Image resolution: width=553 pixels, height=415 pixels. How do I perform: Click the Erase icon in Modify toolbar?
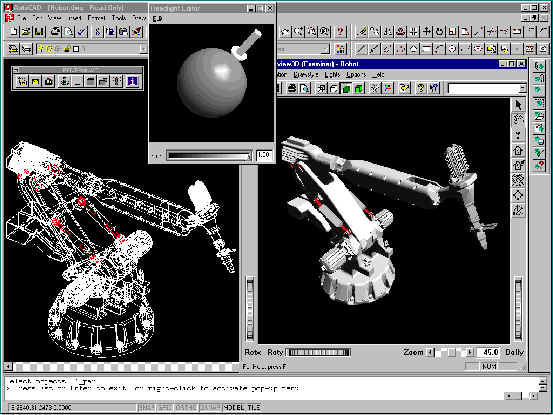(x=361, y=32)
